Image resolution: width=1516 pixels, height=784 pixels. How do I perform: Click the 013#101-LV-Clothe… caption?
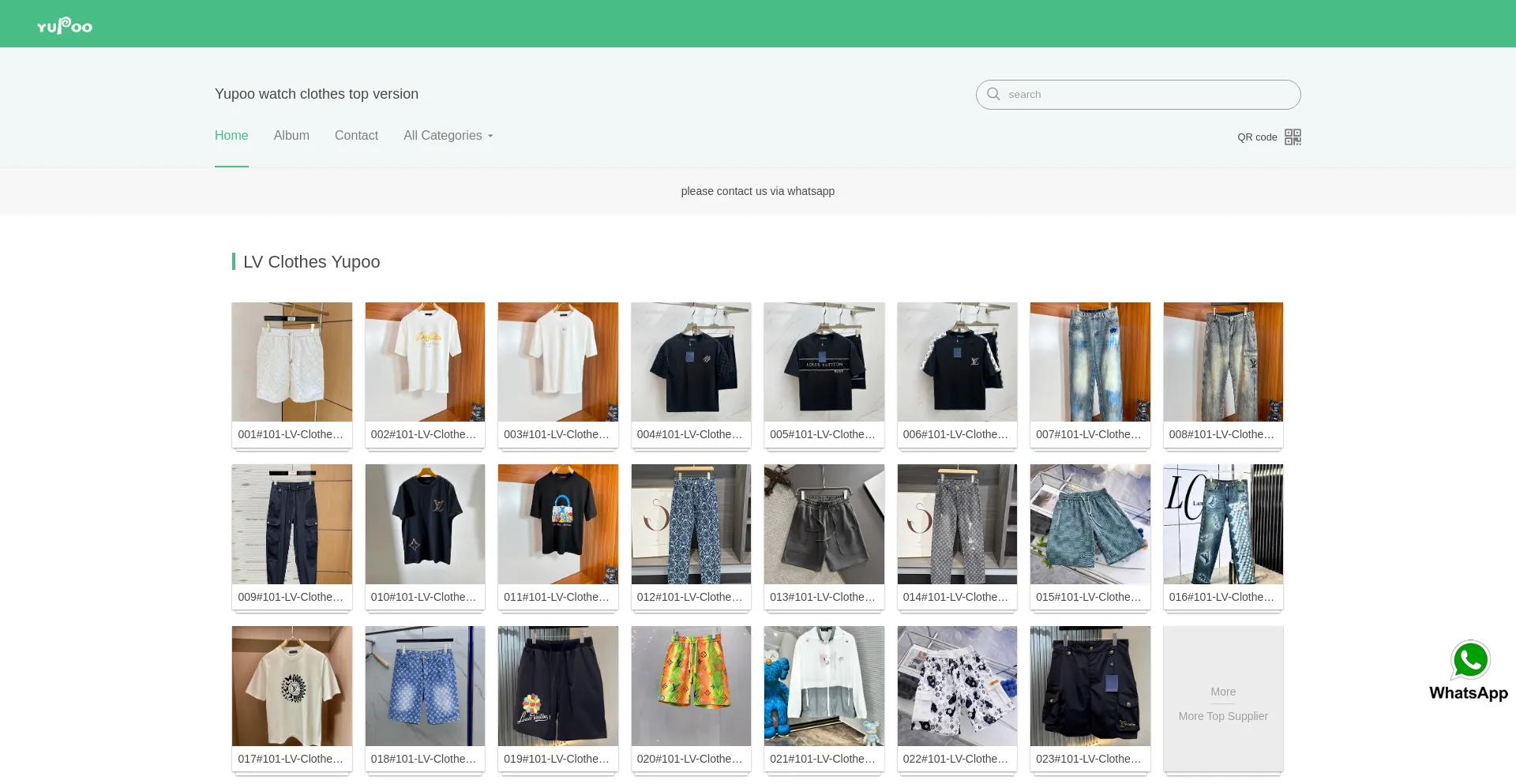tap(823, 597)
